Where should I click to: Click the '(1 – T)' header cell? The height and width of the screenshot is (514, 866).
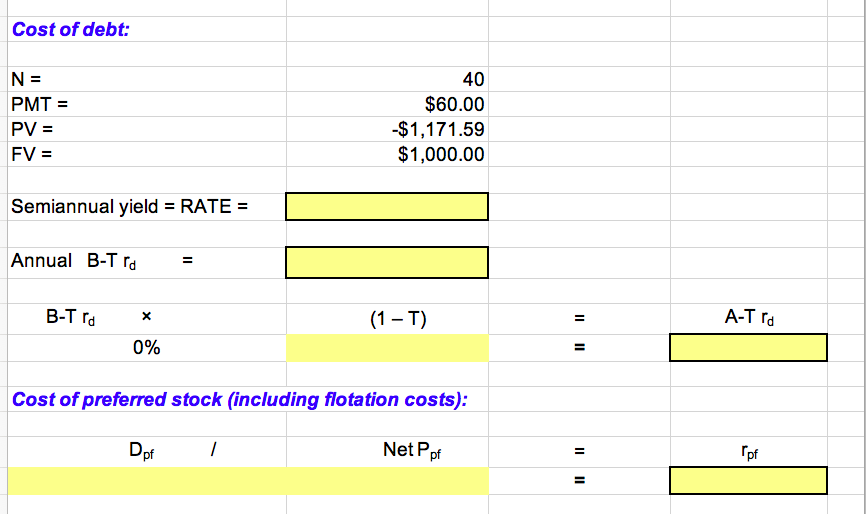click(387, 319)
